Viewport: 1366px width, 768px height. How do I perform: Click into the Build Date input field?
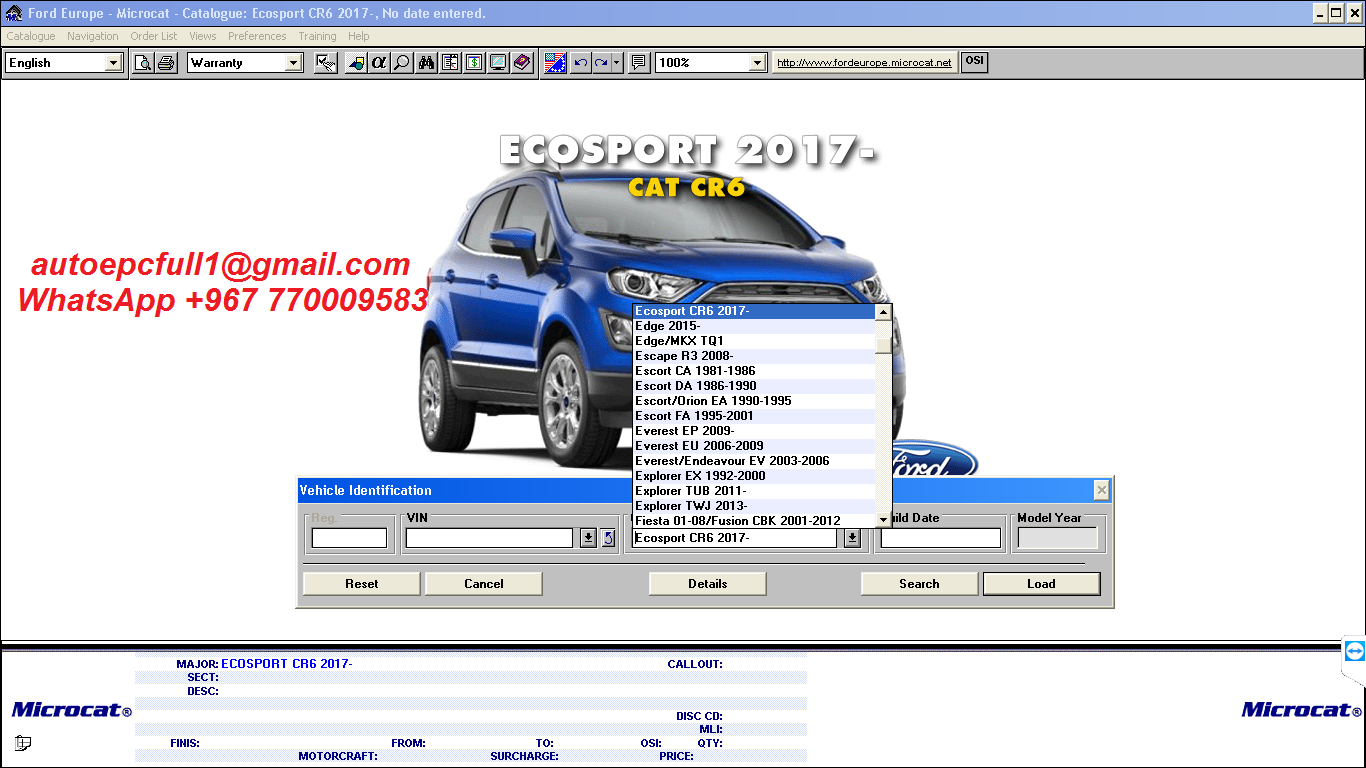pos(941,538)
